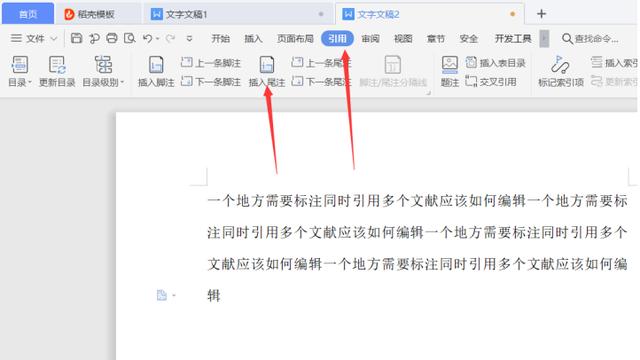640x360 pixels.
Task: Click 插入表目录
Action: (x=496, y=63)
